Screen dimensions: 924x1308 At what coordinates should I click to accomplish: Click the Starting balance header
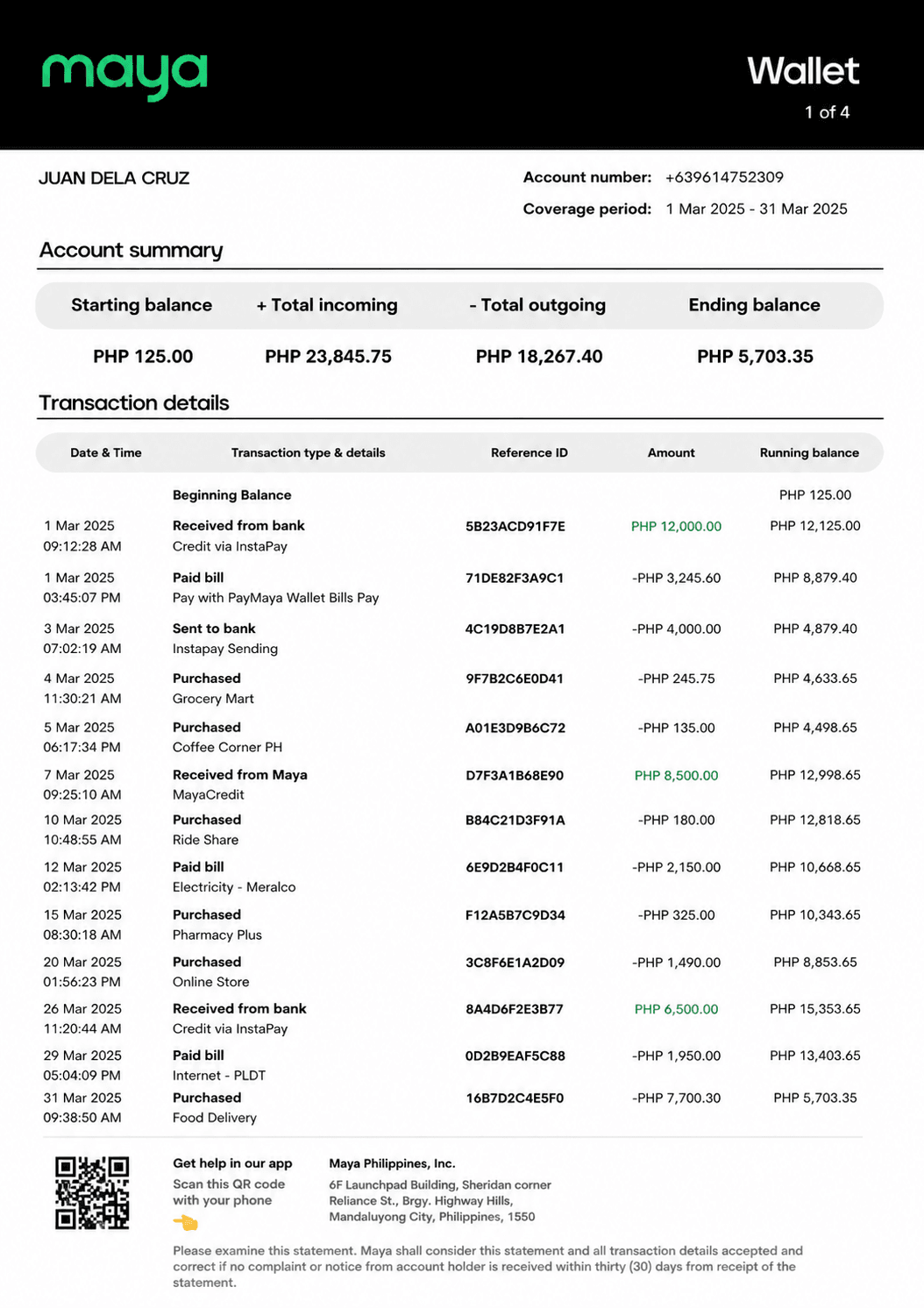pos(141,305)
